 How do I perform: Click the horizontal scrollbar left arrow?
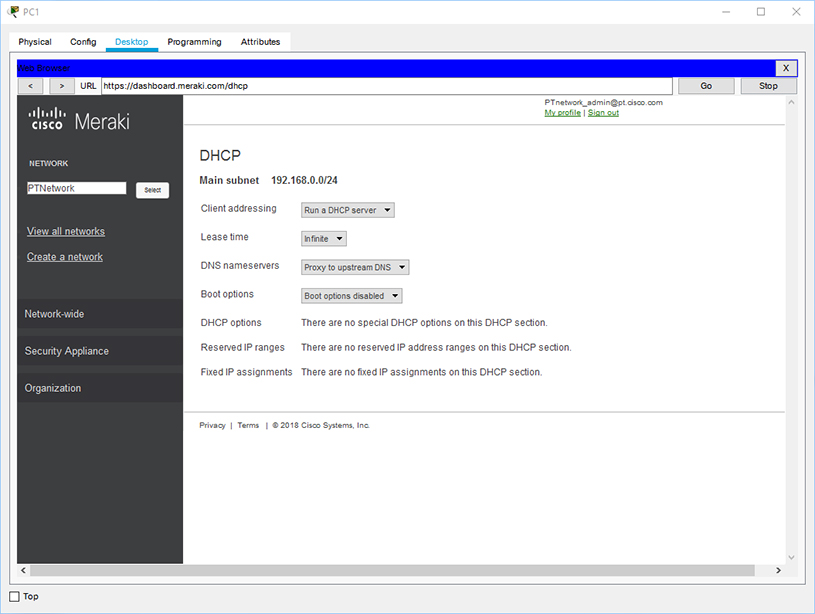23,570
